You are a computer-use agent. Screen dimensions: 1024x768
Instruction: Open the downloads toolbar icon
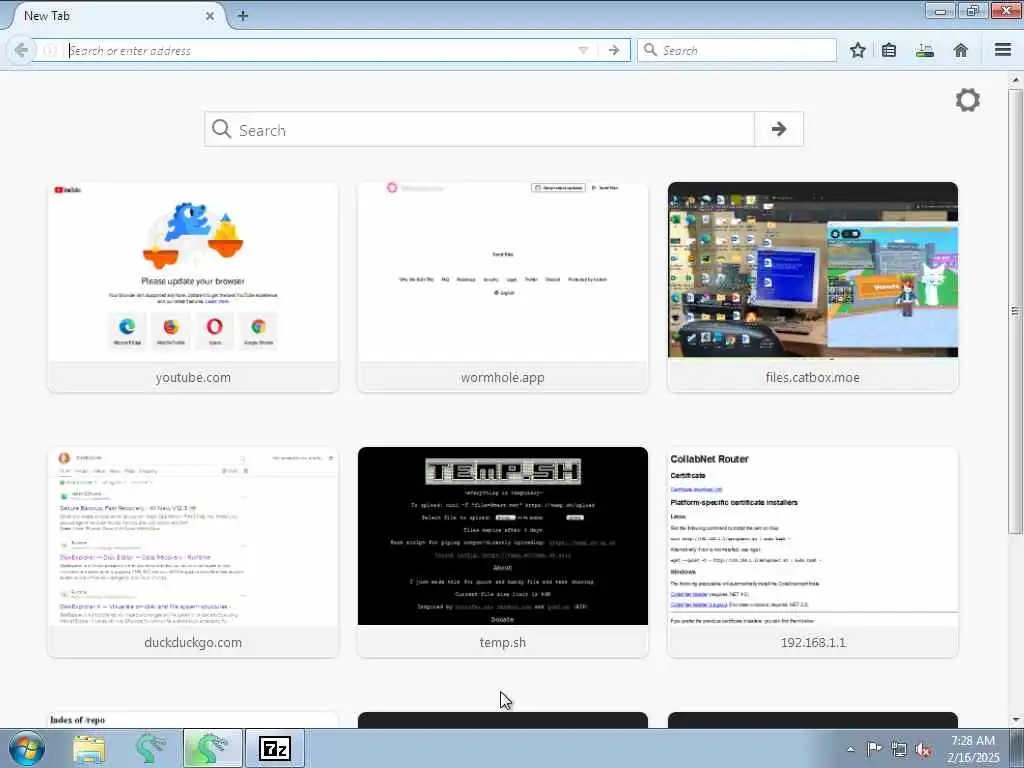click(925, 50)
